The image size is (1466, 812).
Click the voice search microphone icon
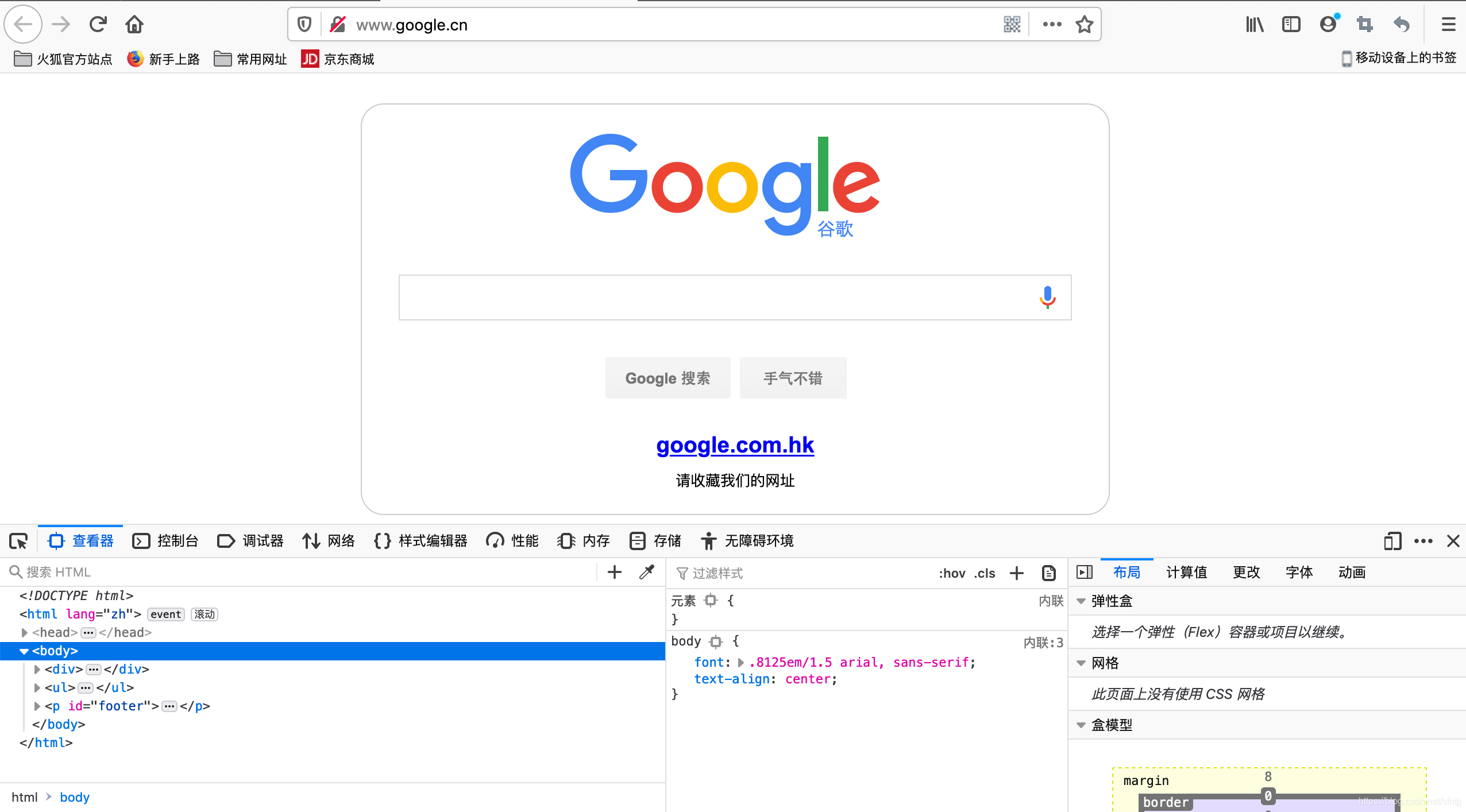coord(1047,297)
